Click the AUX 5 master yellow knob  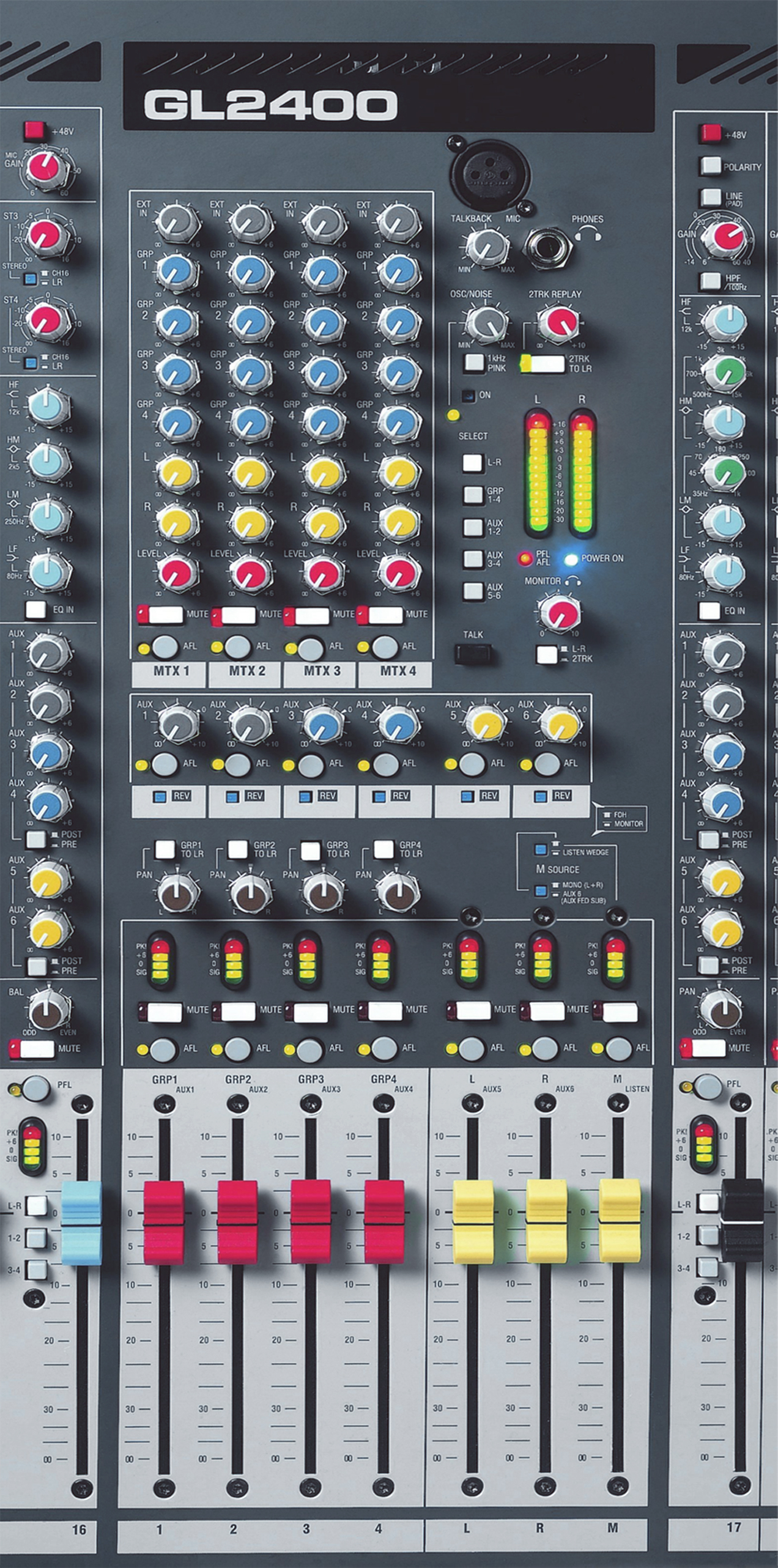(486, 724)
